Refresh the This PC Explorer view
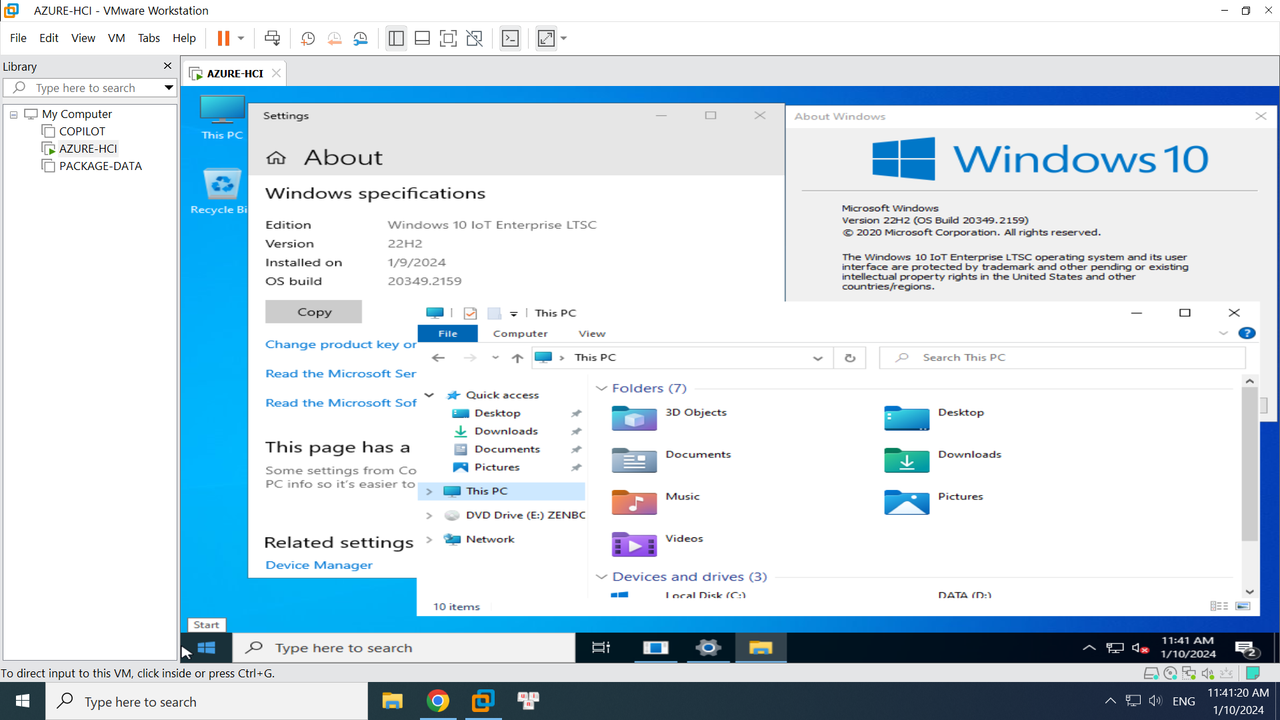The height and width of the screenshot is (720, 1280). coord(850,358)
